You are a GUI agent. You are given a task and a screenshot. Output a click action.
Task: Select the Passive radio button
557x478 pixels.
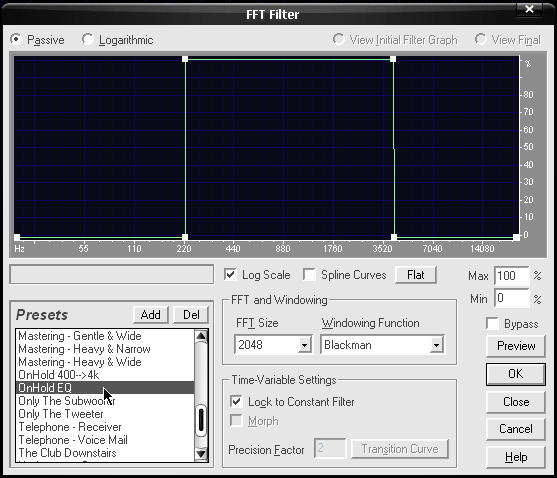(16, 39)
